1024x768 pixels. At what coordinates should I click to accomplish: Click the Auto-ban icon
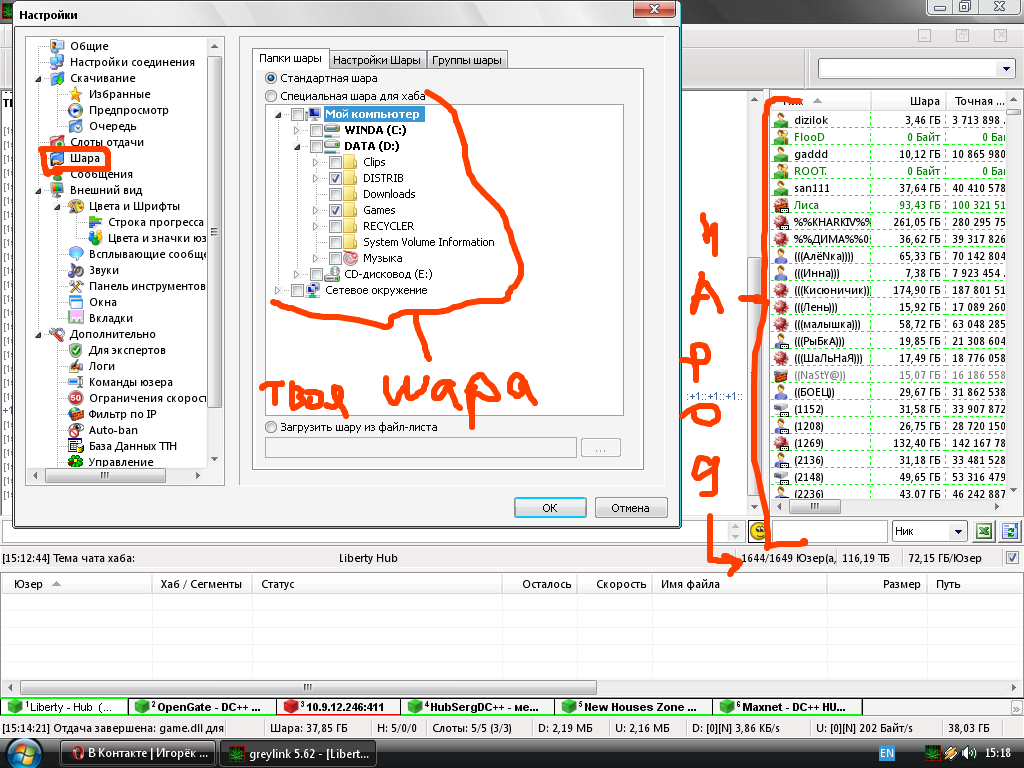(x=76, y=430)
